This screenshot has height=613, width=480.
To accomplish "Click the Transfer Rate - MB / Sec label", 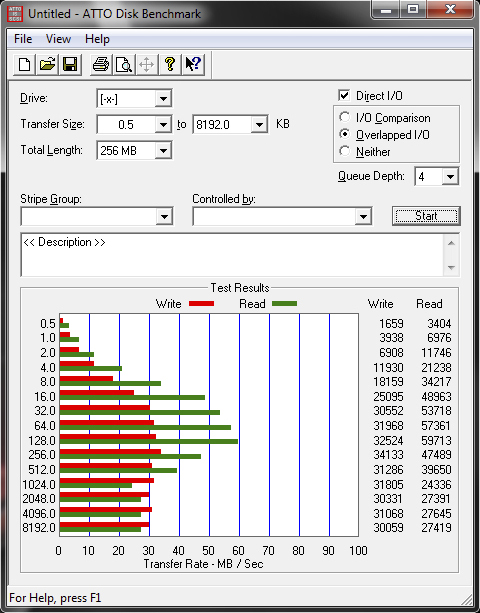I will tap(203, 564).
